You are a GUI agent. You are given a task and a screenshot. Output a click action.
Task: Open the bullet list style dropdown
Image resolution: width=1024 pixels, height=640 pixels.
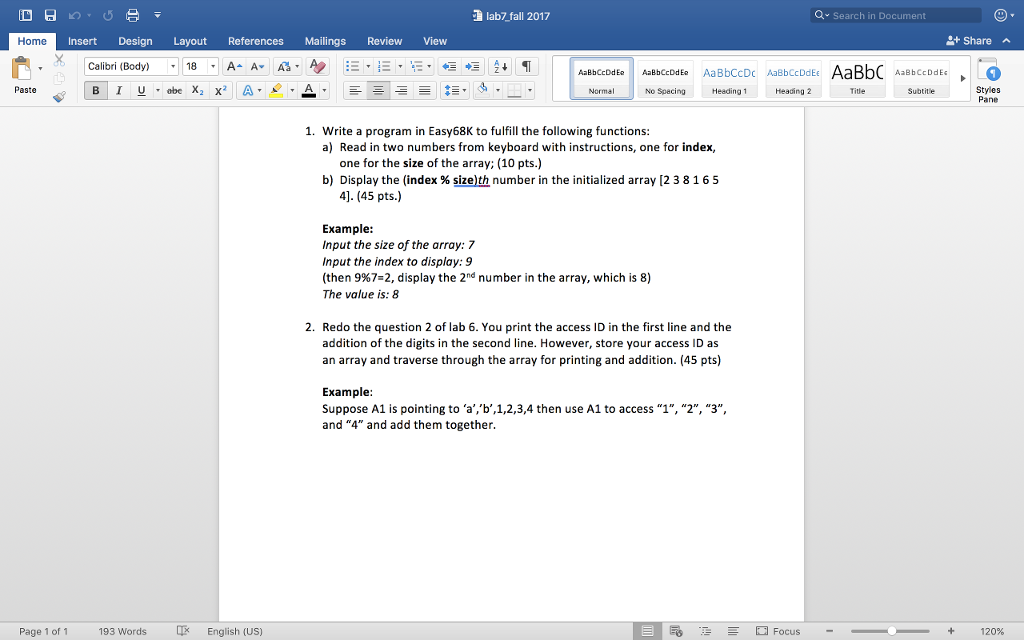(367, 68)
